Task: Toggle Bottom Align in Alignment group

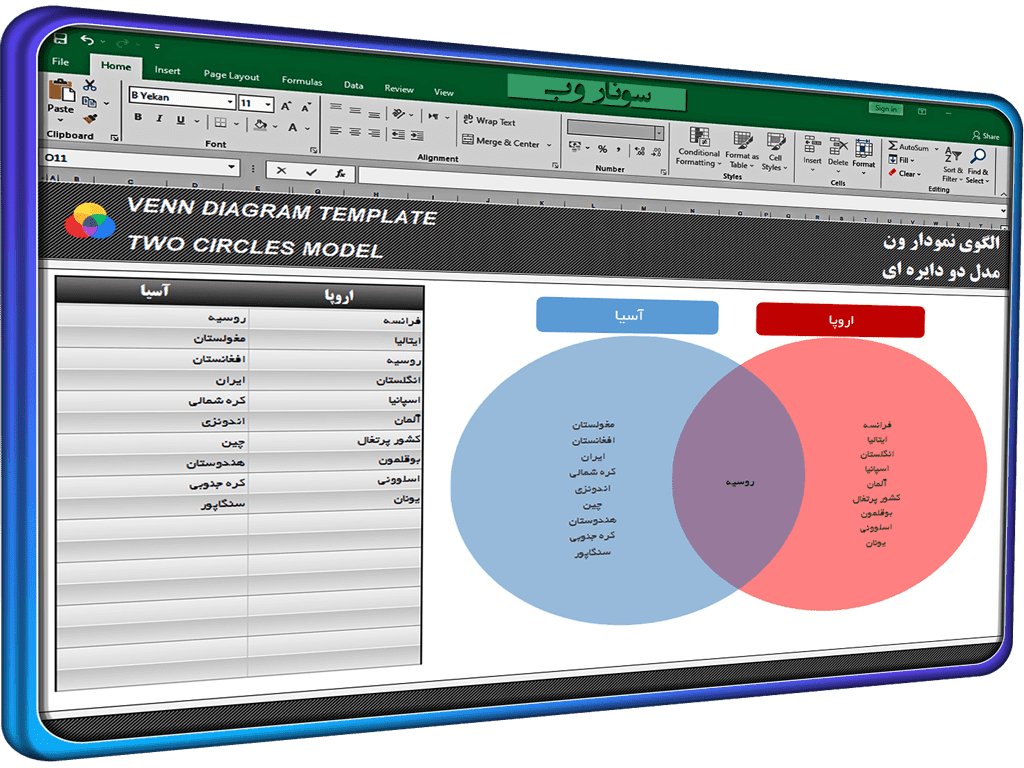Action: click(374, 114)
